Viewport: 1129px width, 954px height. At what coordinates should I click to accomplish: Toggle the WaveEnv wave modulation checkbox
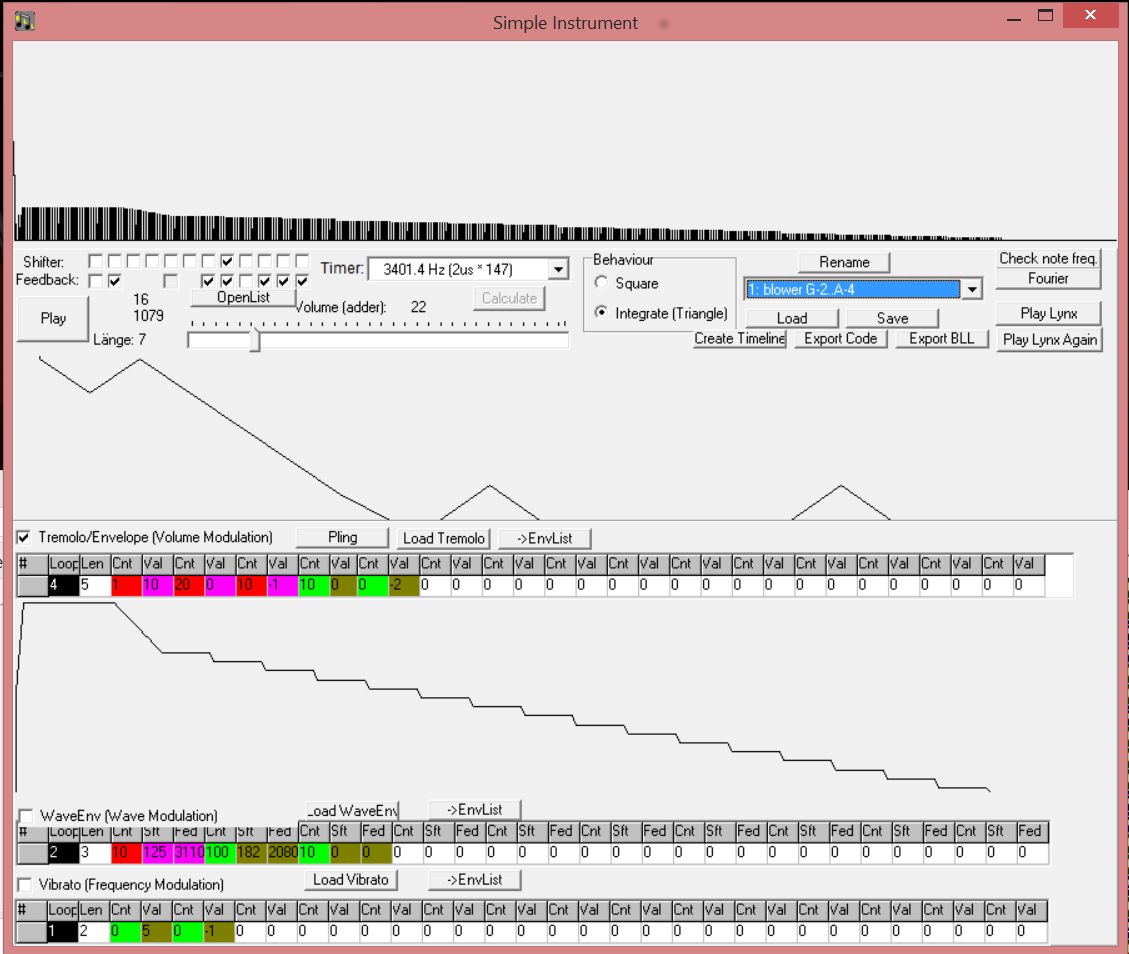[26, 816]
